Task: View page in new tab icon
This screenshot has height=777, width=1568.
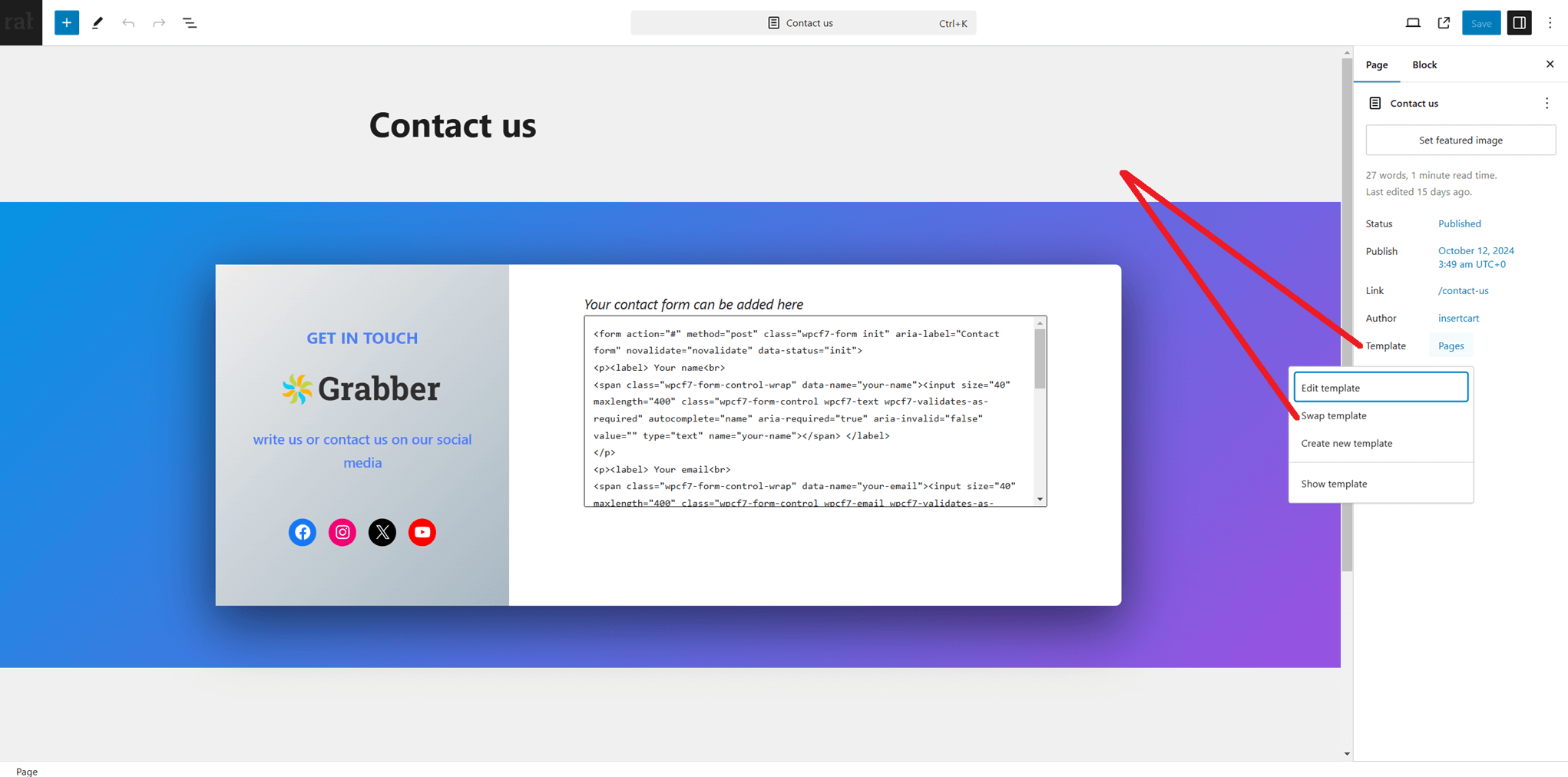Action: click(x=1444, y=23)
